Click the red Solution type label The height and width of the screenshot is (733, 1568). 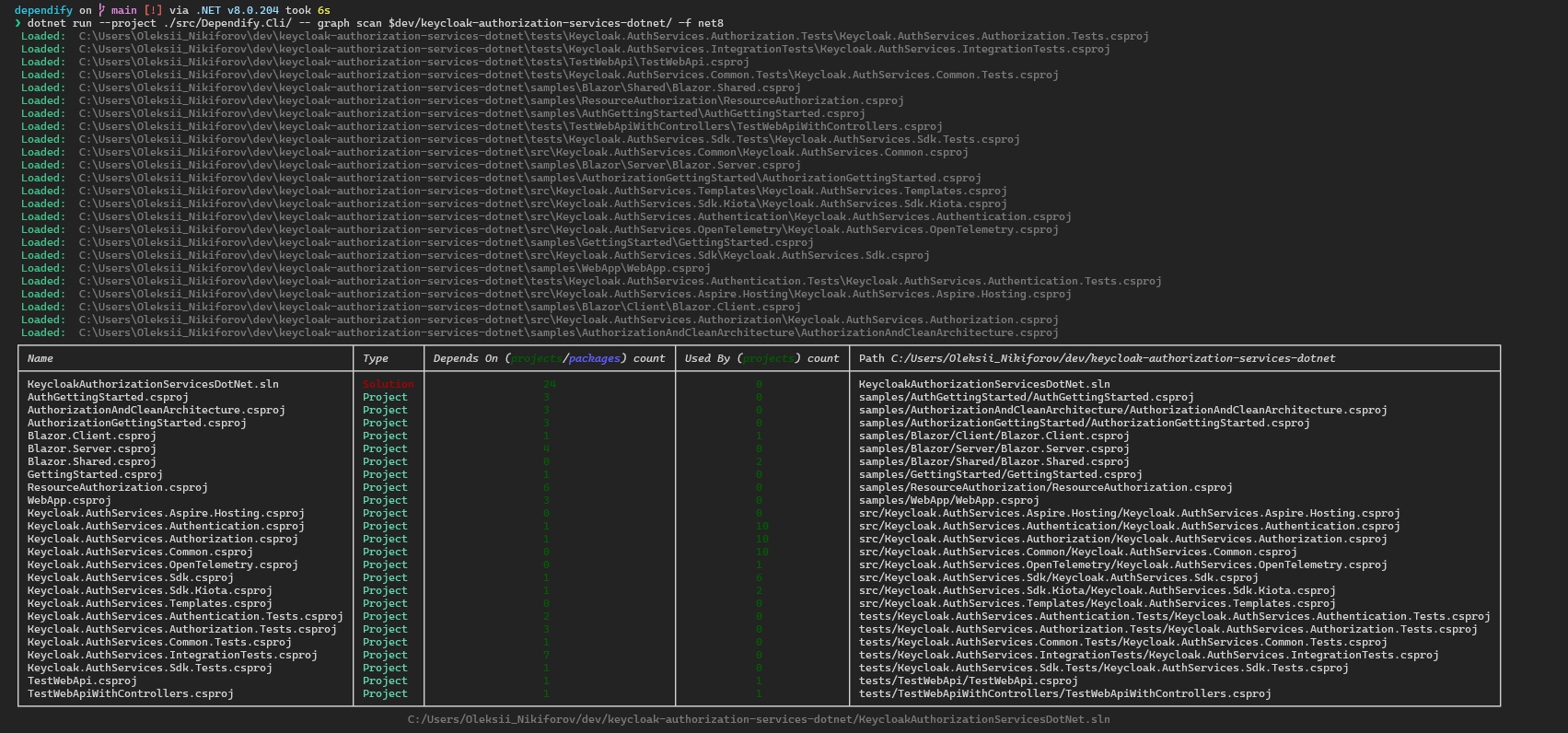(389, 384)
